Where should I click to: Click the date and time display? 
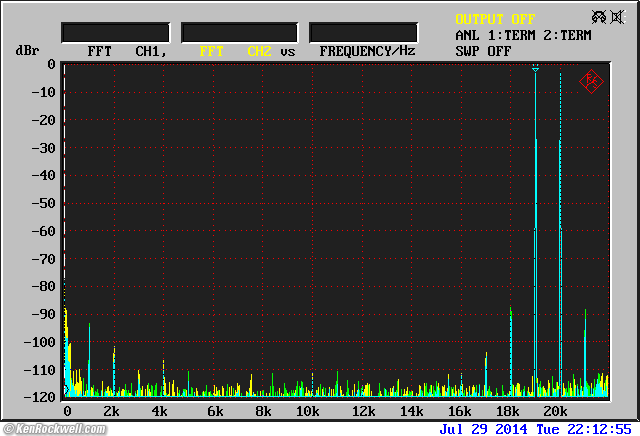pyautogui.click(x=535, y=428)
